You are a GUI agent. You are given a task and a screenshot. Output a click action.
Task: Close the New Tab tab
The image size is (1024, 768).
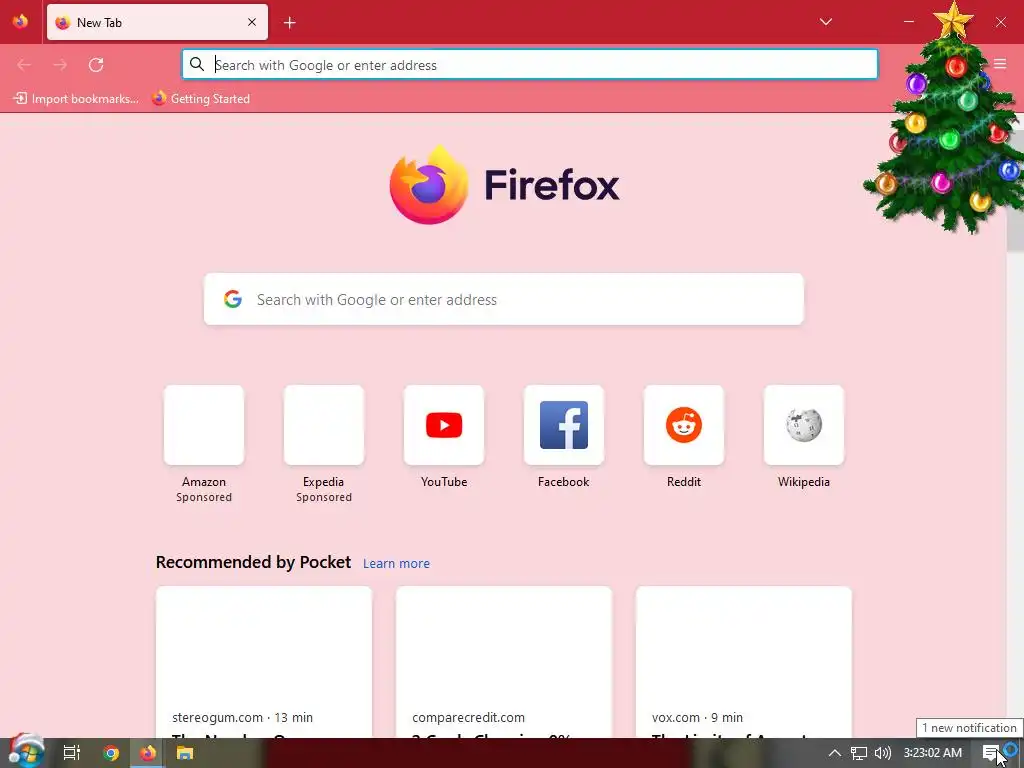(x=252, y=22)
